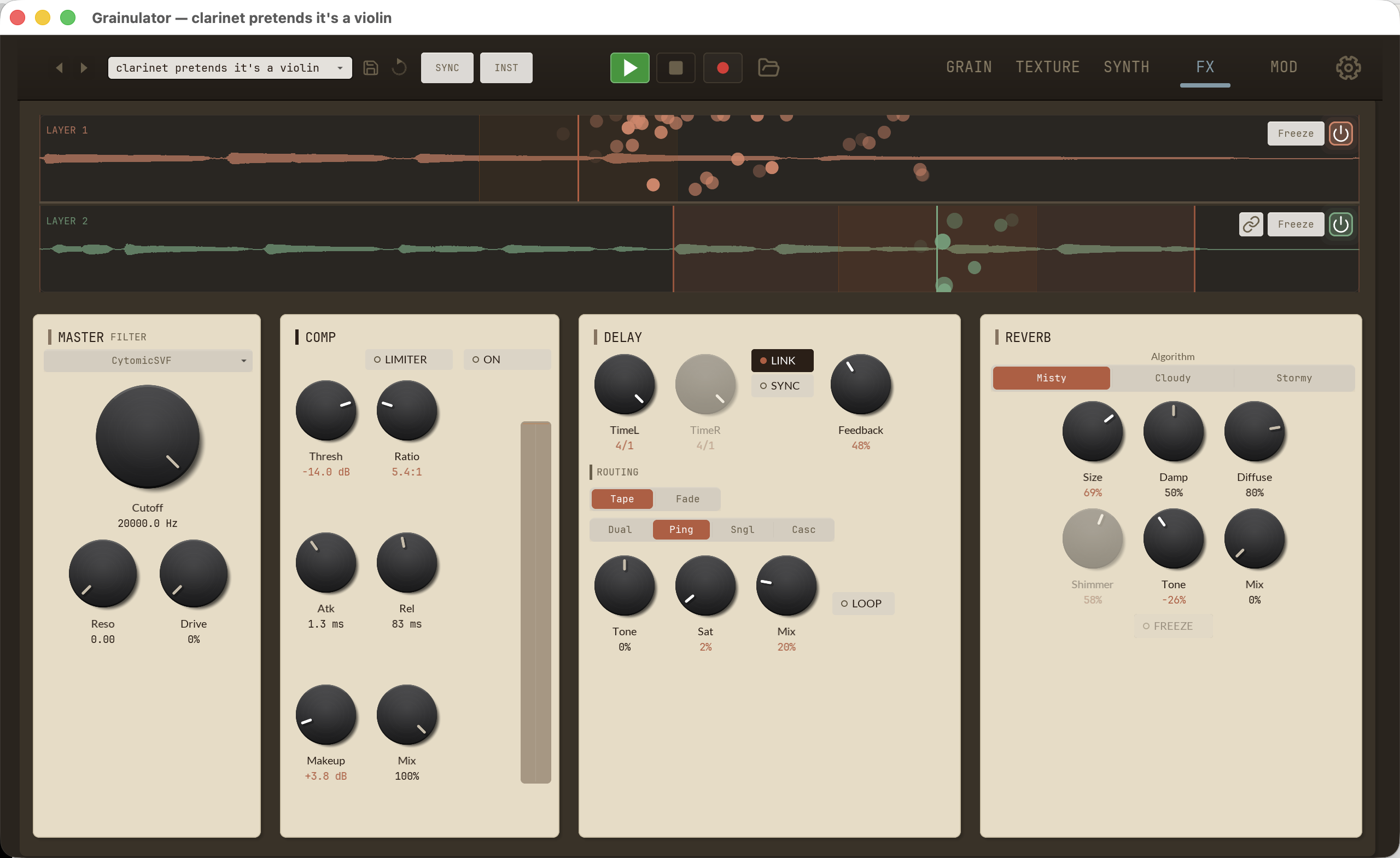This screenshot has height=858, width=1400.
Task: Click the delay TimeL knob
Action: [x=625, y=384]
